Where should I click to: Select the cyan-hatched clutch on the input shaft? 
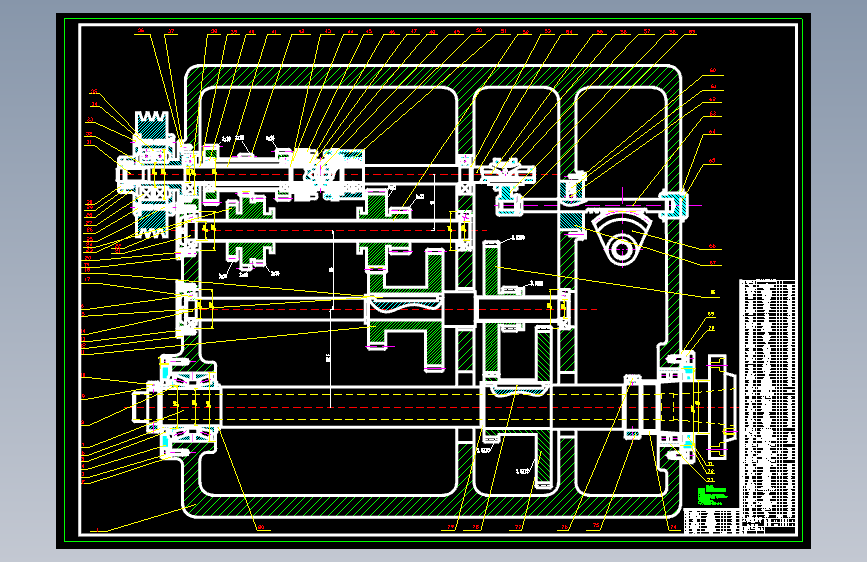(x=343, y=175)
